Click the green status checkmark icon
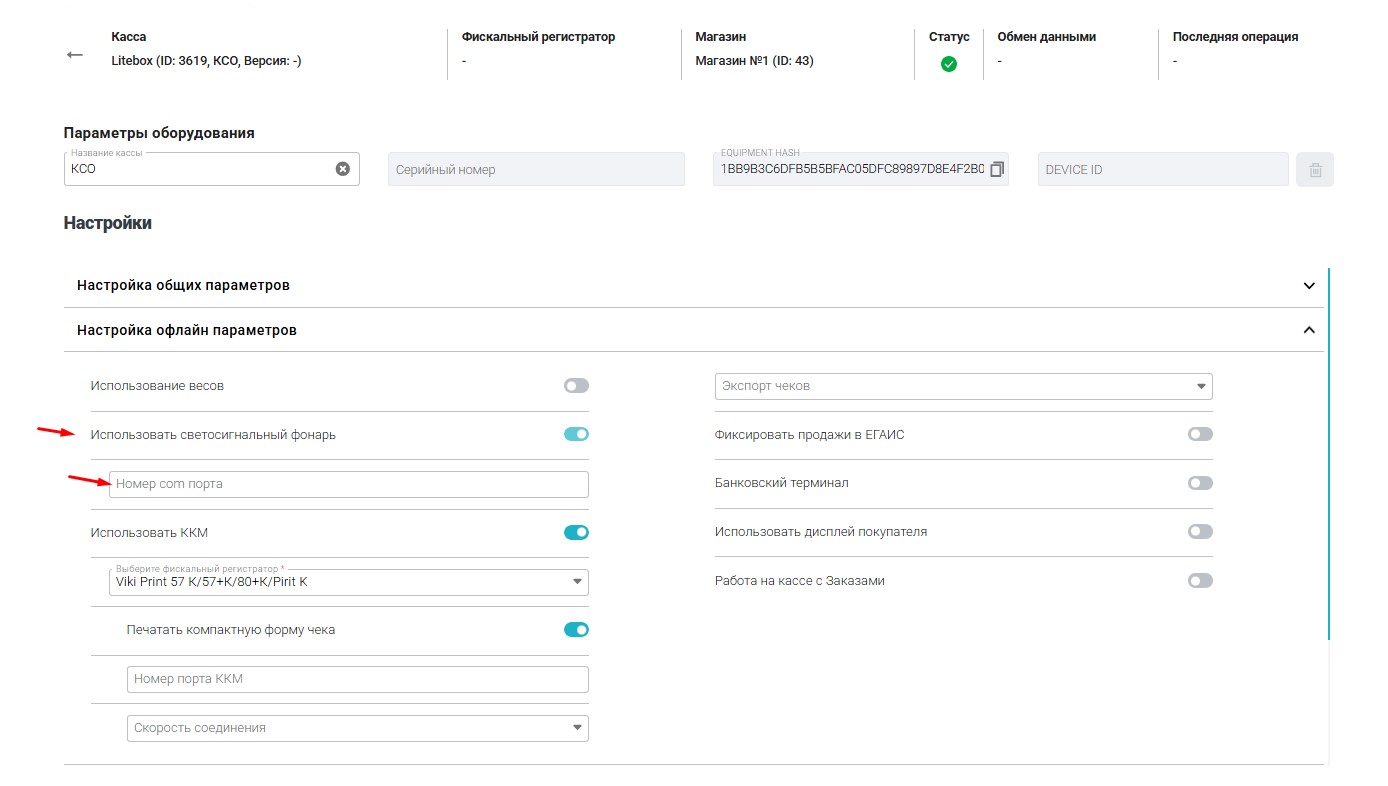Screen dimensions: 1388x786 949,64
